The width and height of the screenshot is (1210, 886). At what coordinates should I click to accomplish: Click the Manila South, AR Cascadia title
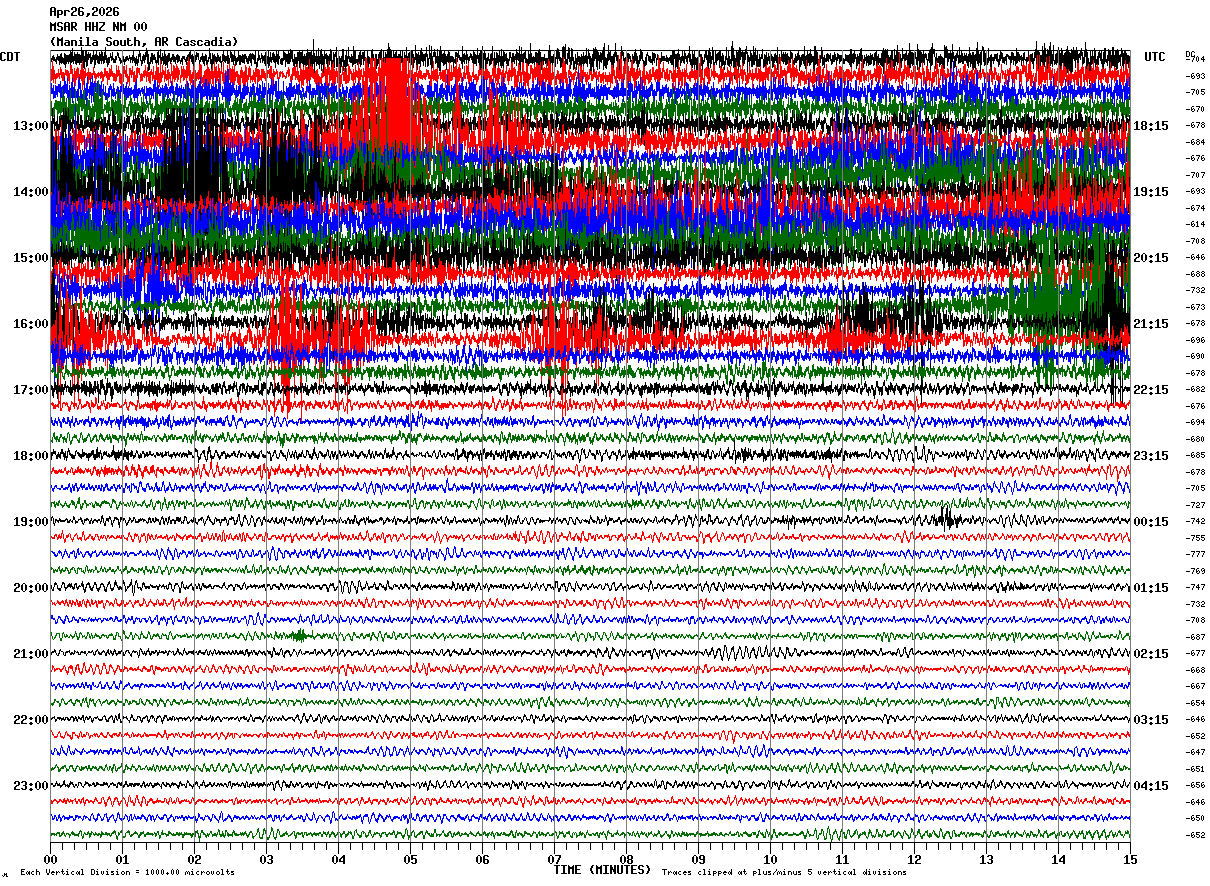[144, 42]
